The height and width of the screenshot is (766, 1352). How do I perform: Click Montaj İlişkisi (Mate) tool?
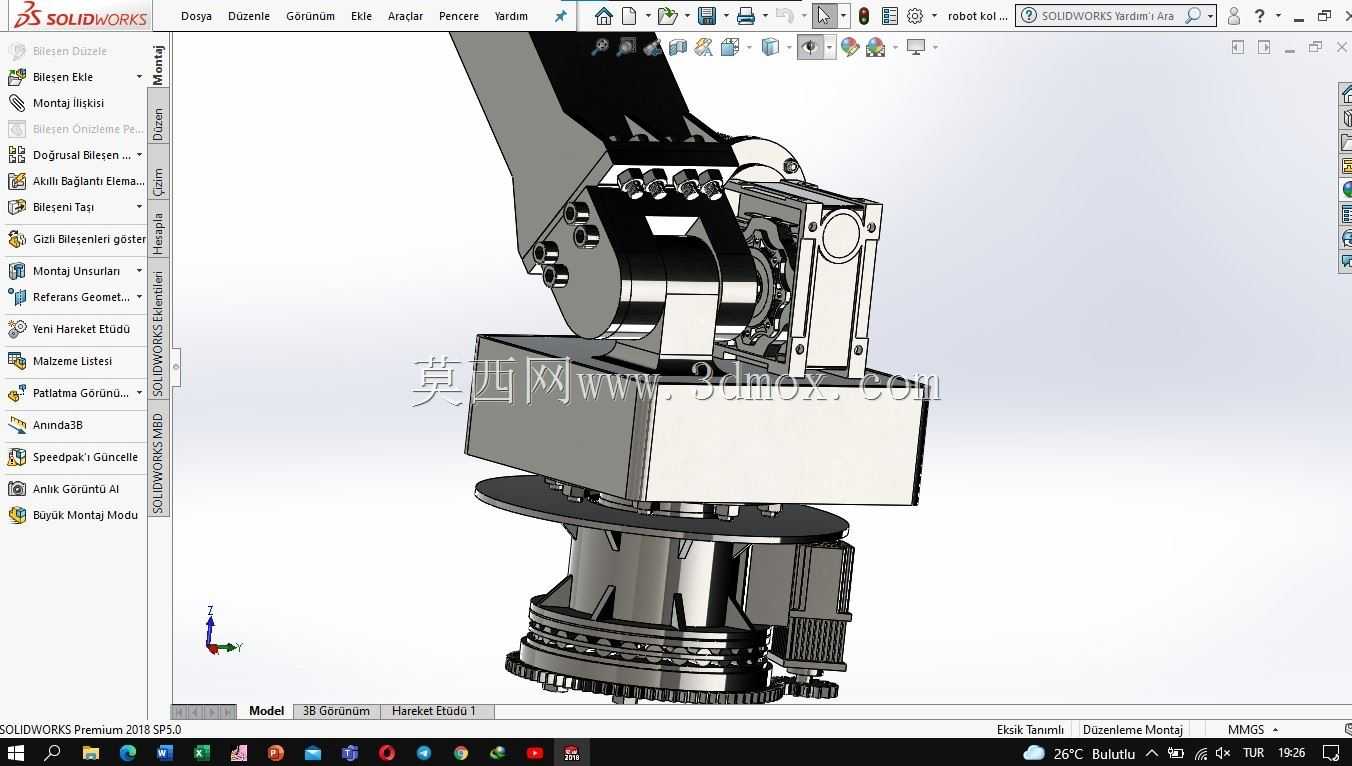pos(68,103)
